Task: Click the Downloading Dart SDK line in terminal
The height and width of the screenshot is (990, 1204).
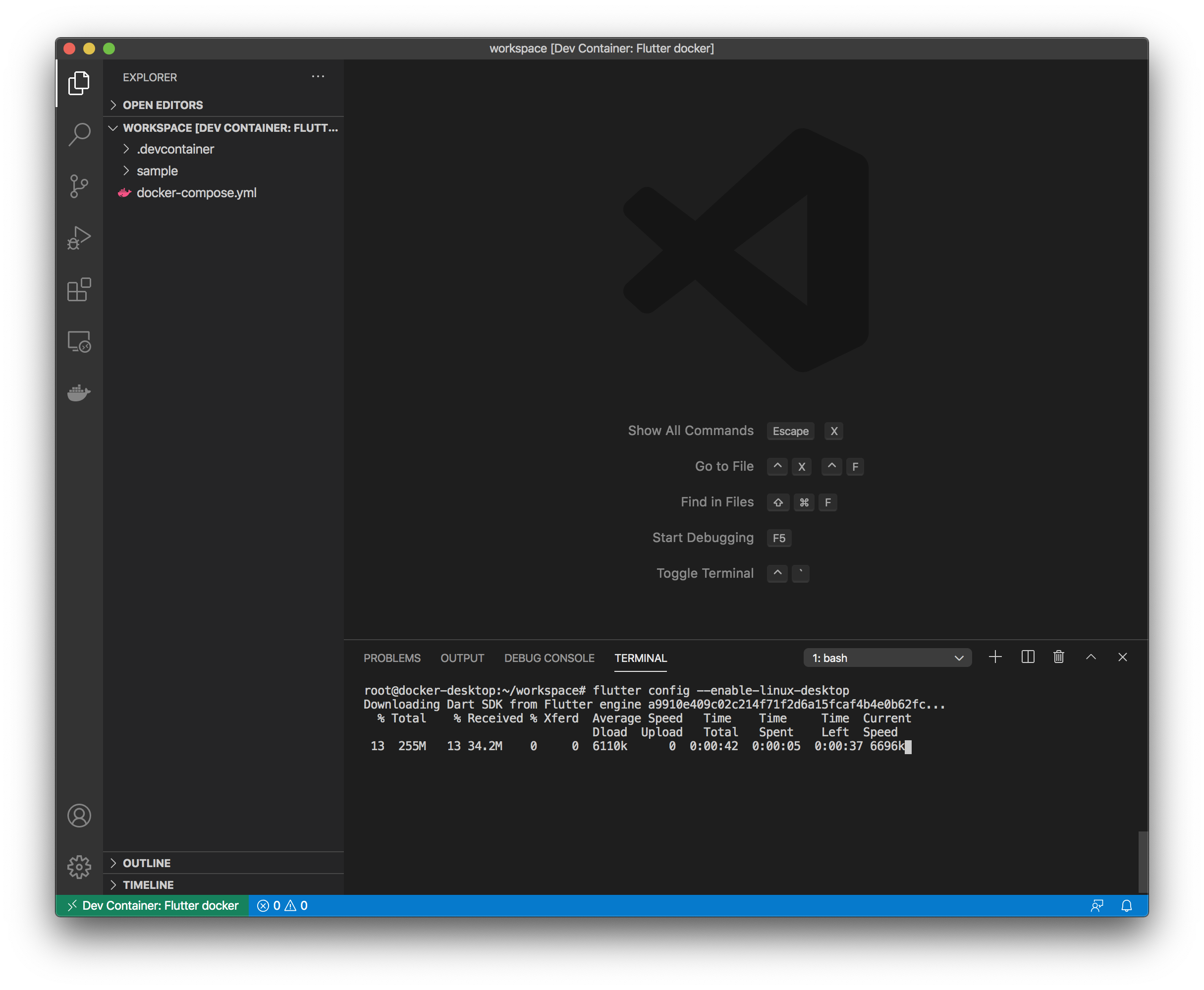Action: click(x=654, y=704)
